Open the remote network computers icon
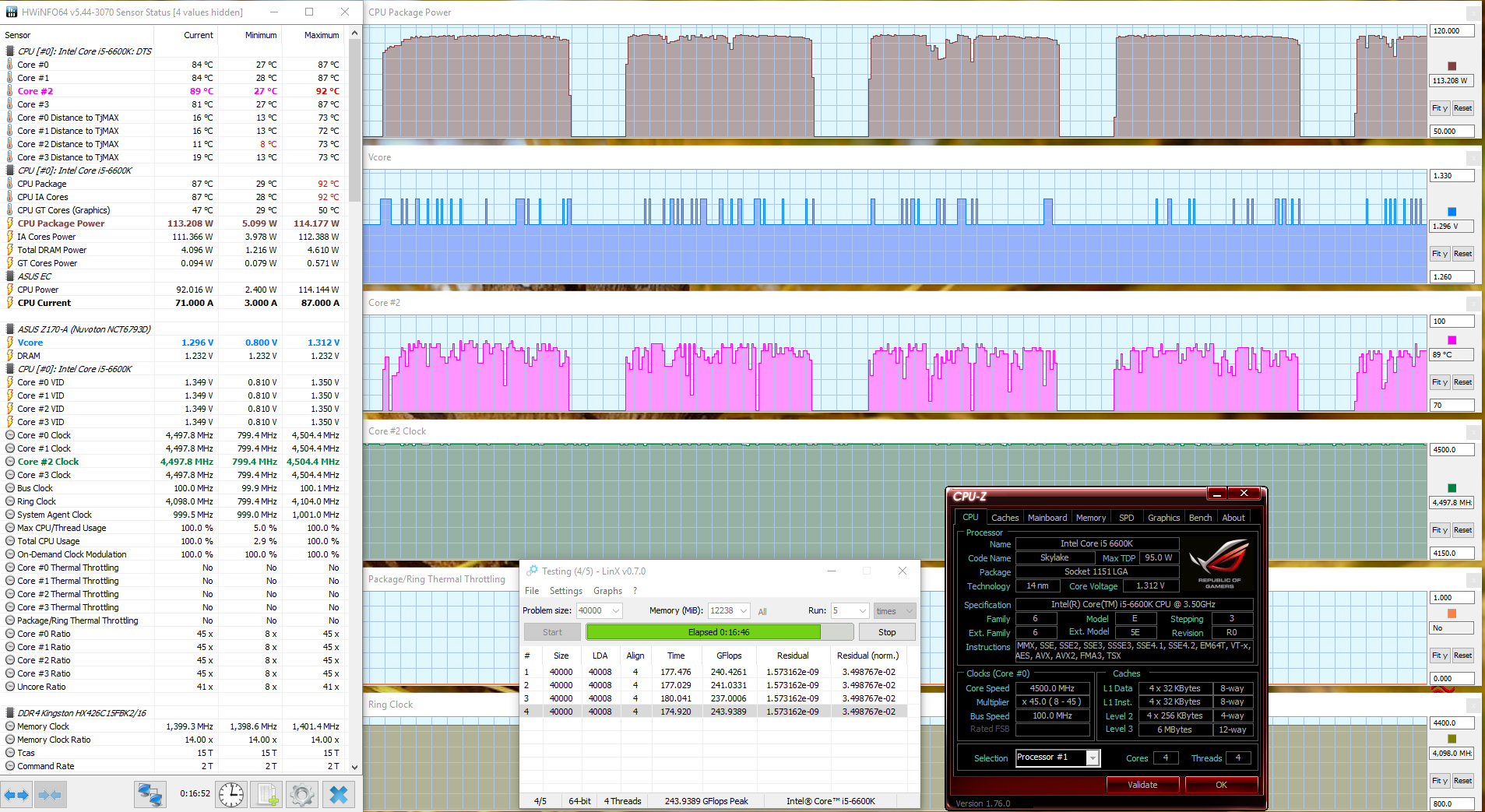The height and width of the screenshot is (812, 1485). coord(150,795)
